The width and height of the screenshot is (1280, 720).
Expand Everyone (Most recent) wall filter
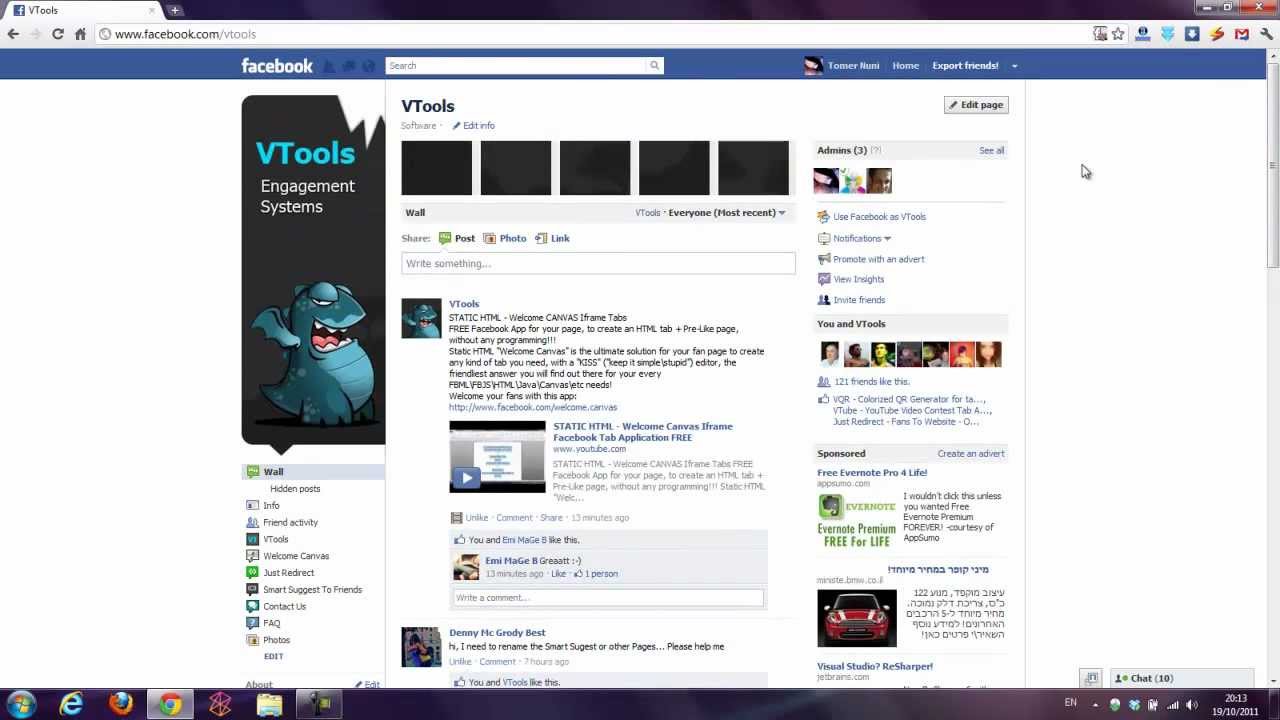tap(727, 213)
